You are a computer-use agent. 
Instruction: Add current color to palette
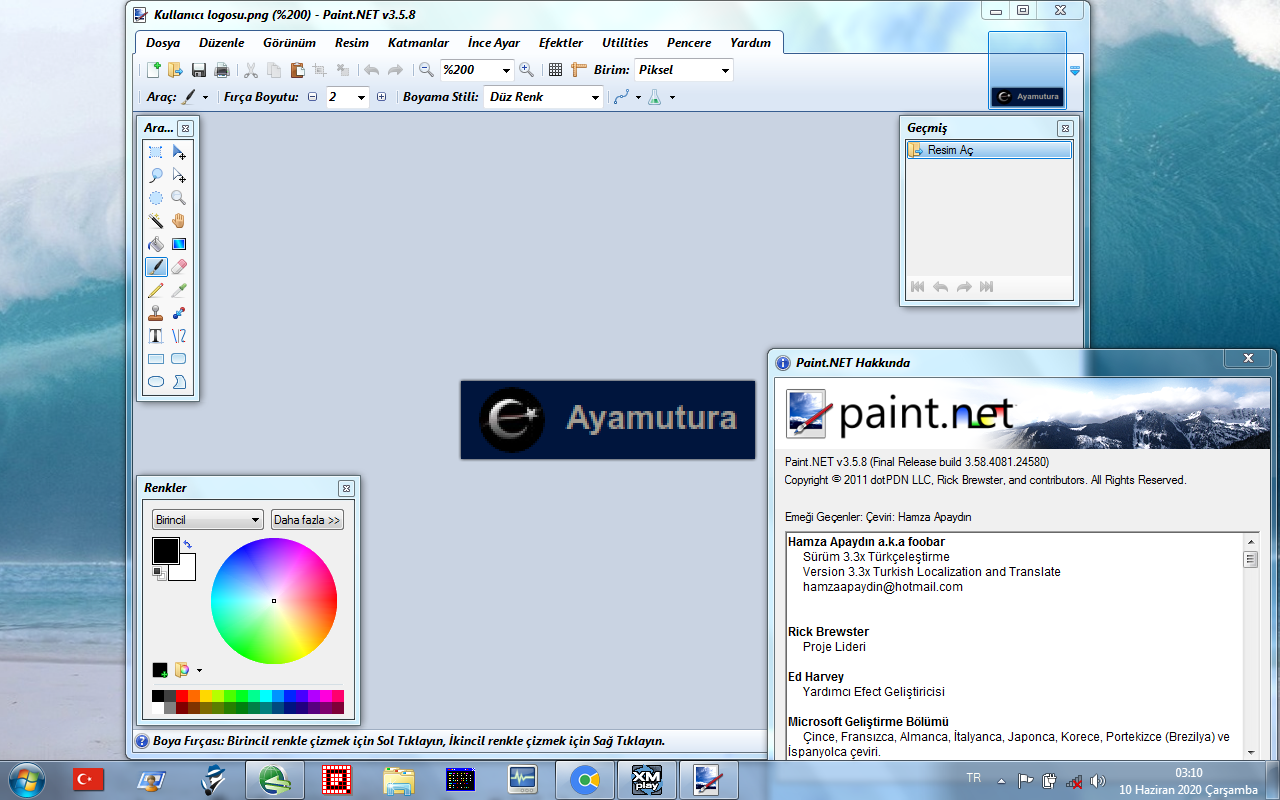160,670
